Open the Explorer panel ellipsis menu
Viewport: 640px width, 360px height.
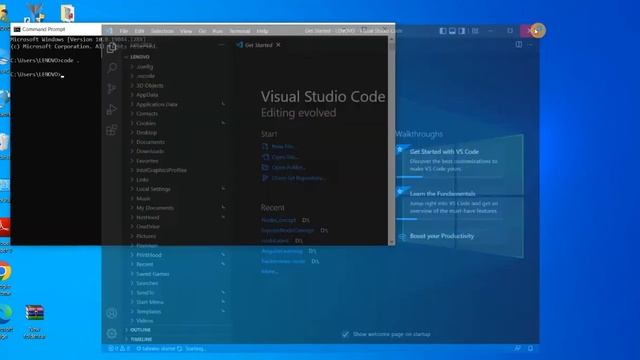click(x=221, y=44)
